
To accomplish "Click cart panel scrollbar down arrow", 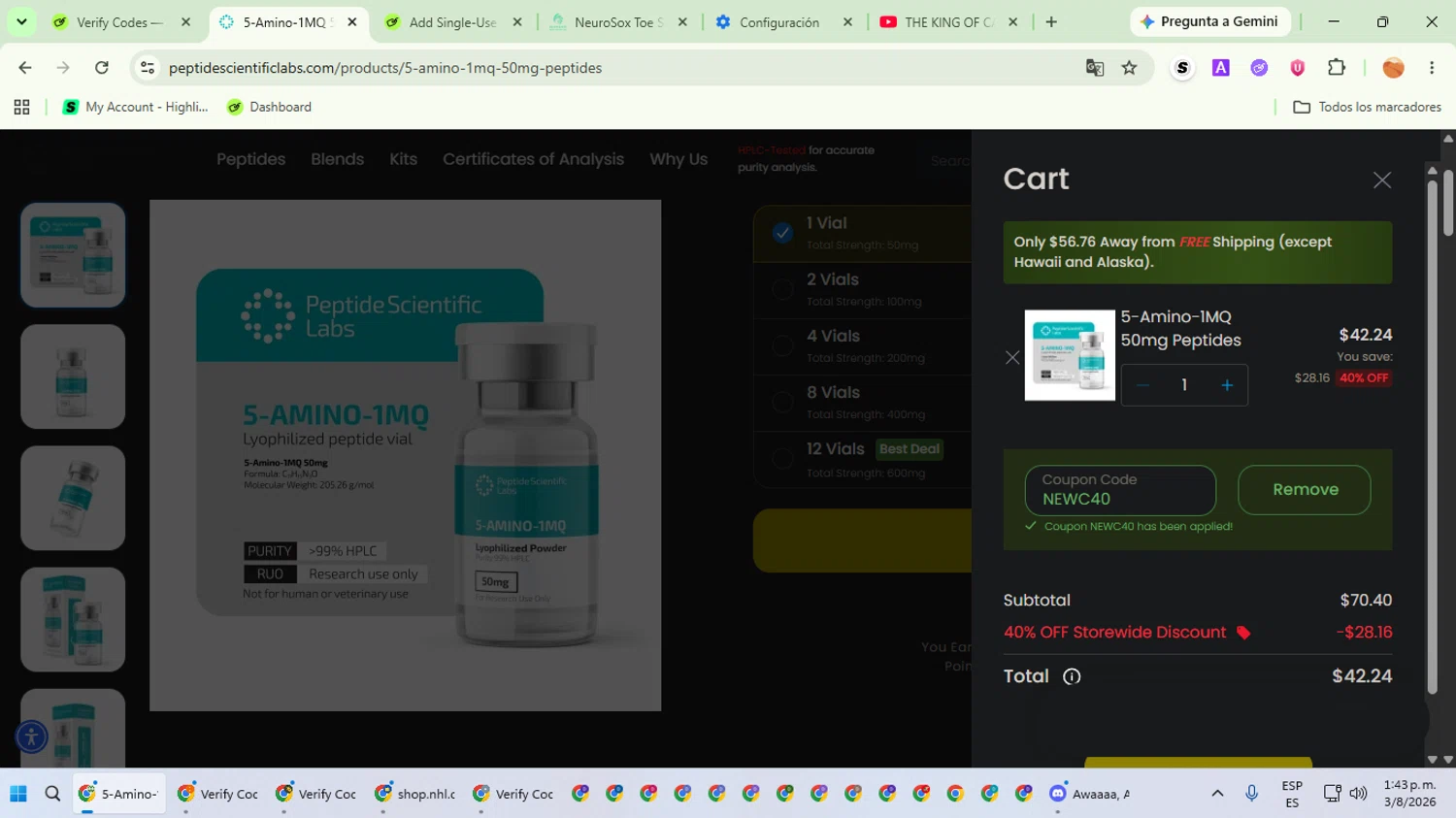I will click(1432, 760).
